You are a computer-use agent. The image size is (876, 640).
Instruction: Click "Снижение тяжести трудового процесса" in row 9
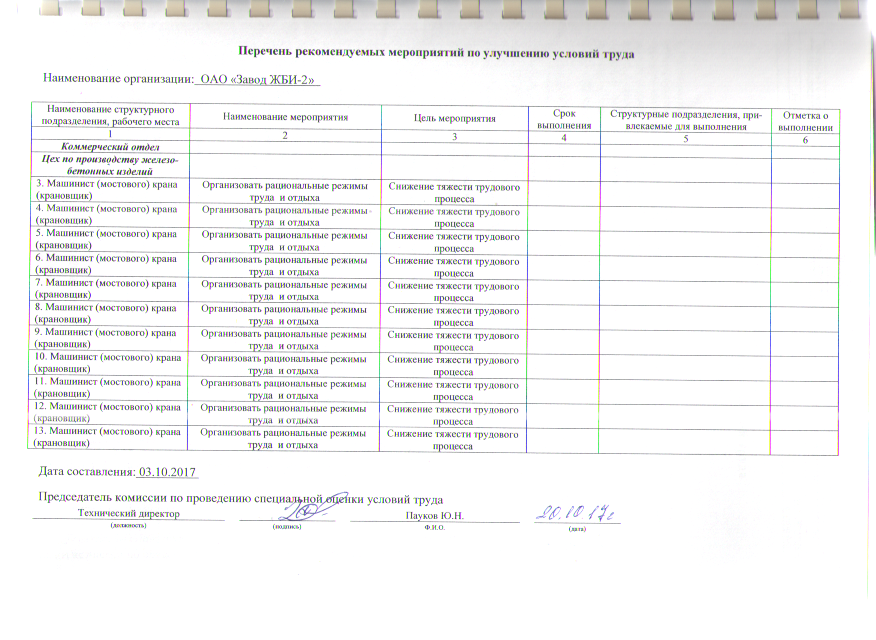click(453, 341)
